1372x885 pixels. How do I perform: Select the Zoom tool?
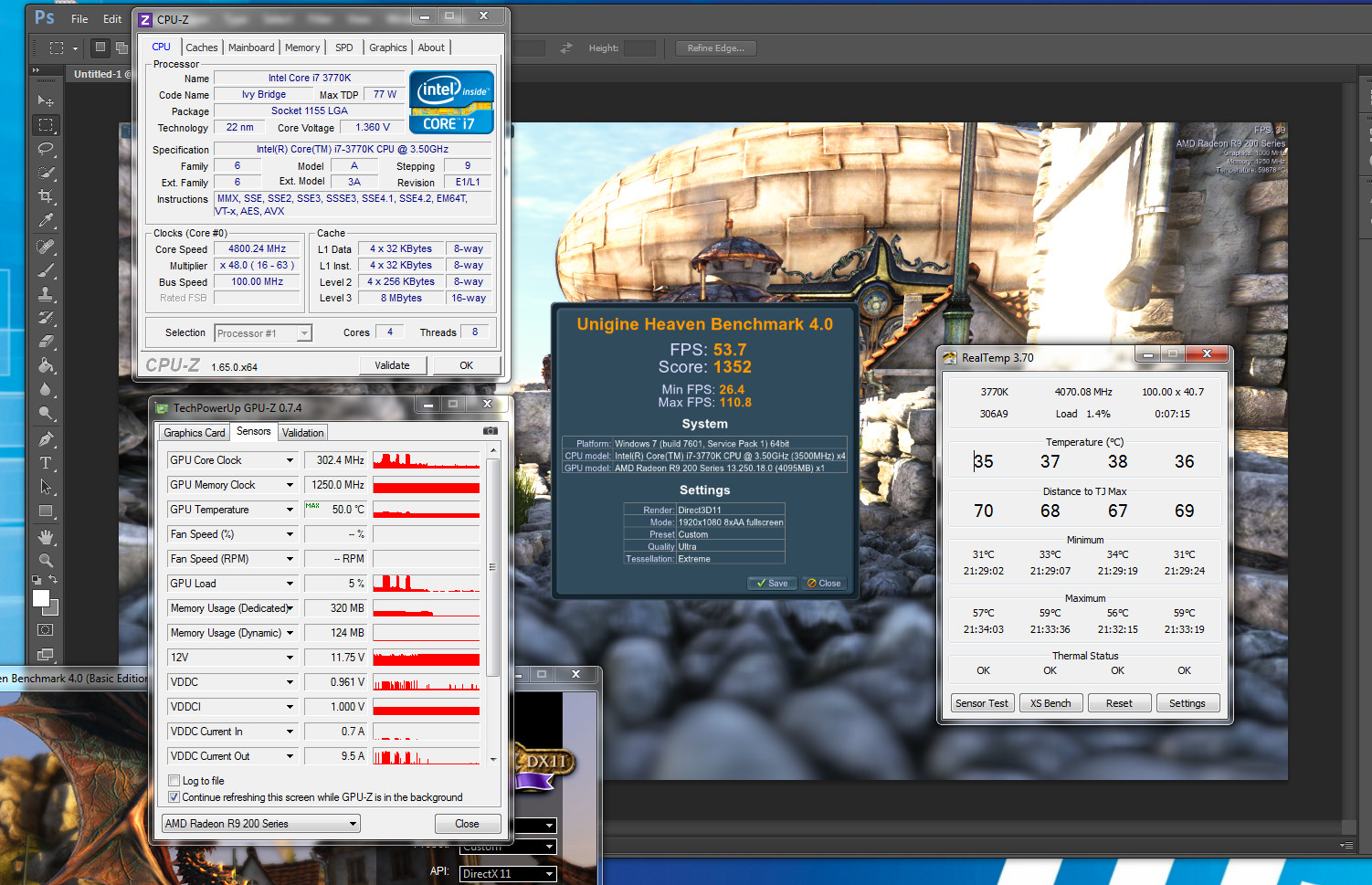point(46,561)
